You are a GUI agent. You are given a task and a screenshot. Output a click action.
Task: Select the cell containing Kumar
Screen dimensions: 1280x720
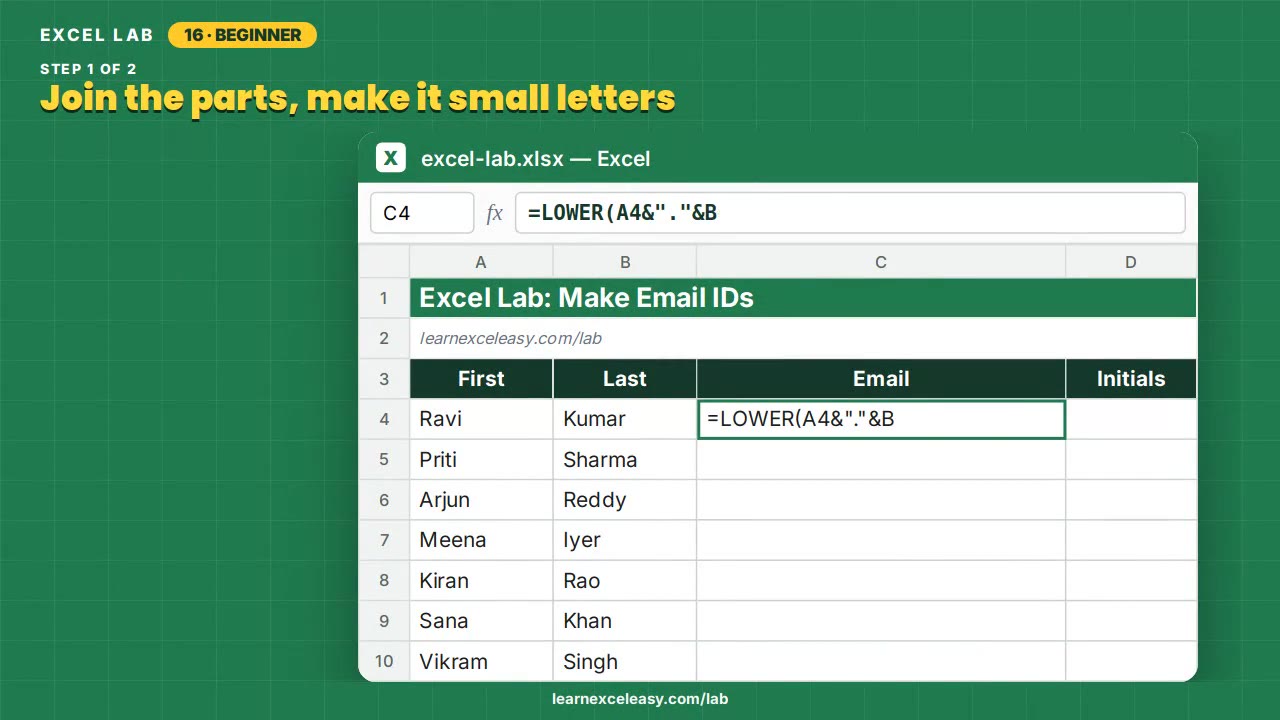coord(625,419)
